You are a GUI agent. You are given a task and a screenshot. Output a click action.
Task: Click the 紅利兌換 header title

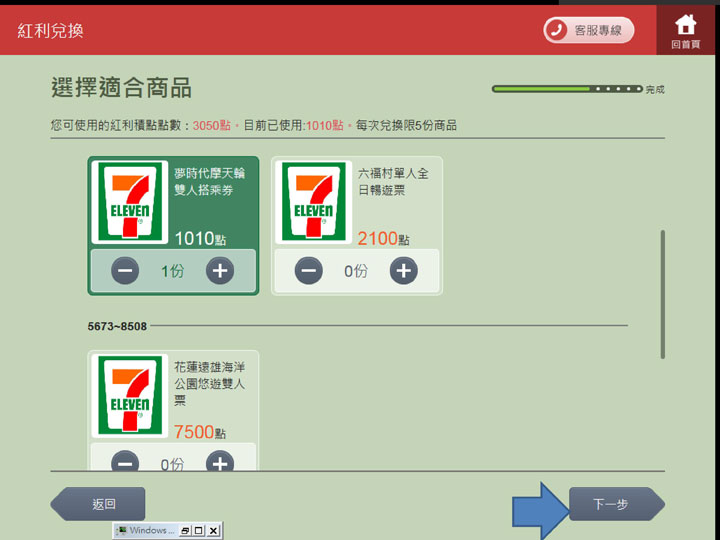pyautogui.click(x=51, y=31)
